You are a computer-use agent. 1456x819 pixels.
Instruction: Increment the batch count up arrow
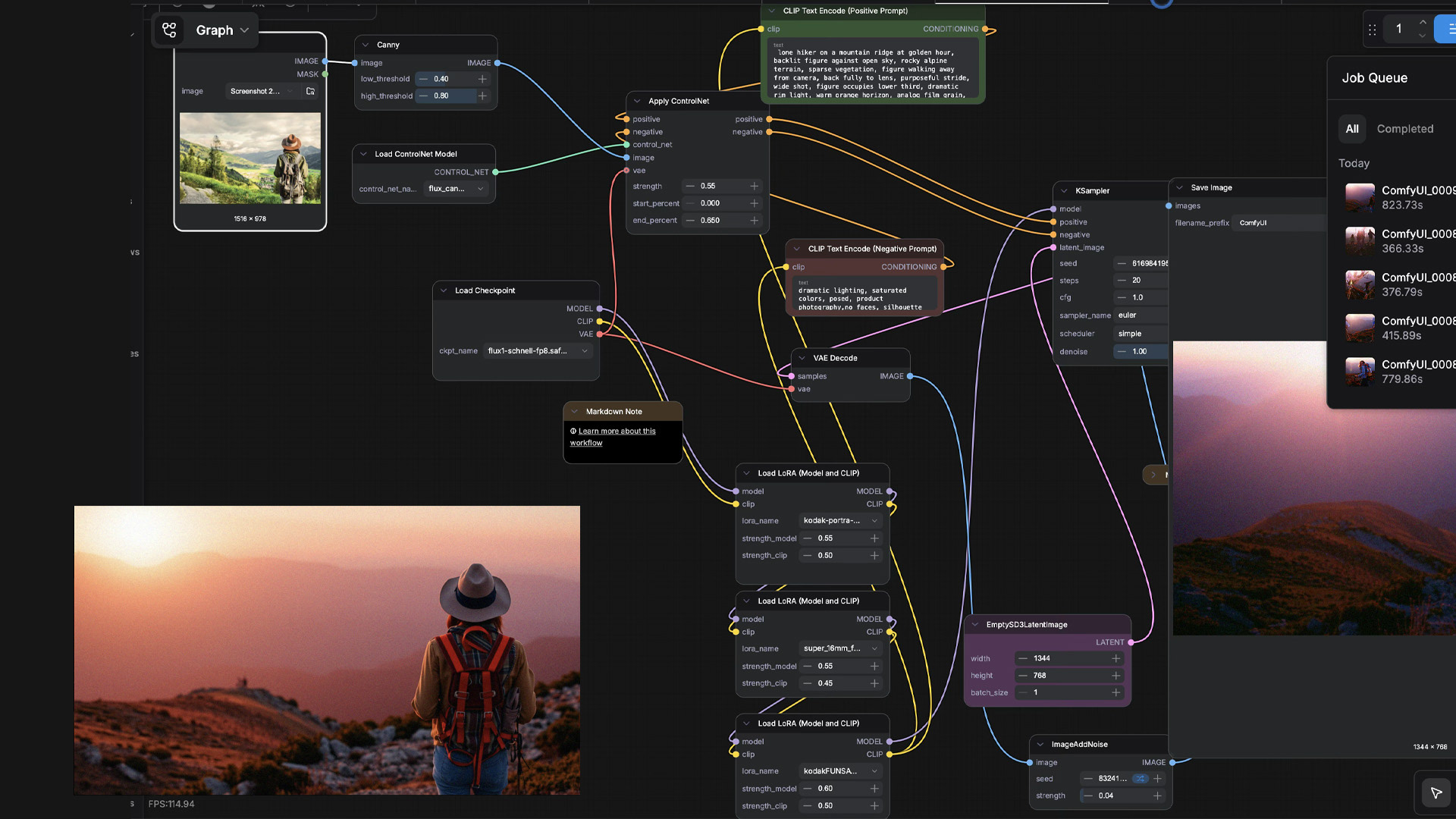click(x=1423, y=22)
